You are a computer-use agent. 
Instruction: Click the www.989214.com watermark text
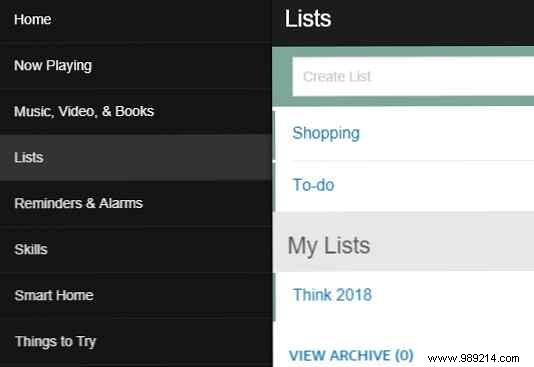[473, 358]
